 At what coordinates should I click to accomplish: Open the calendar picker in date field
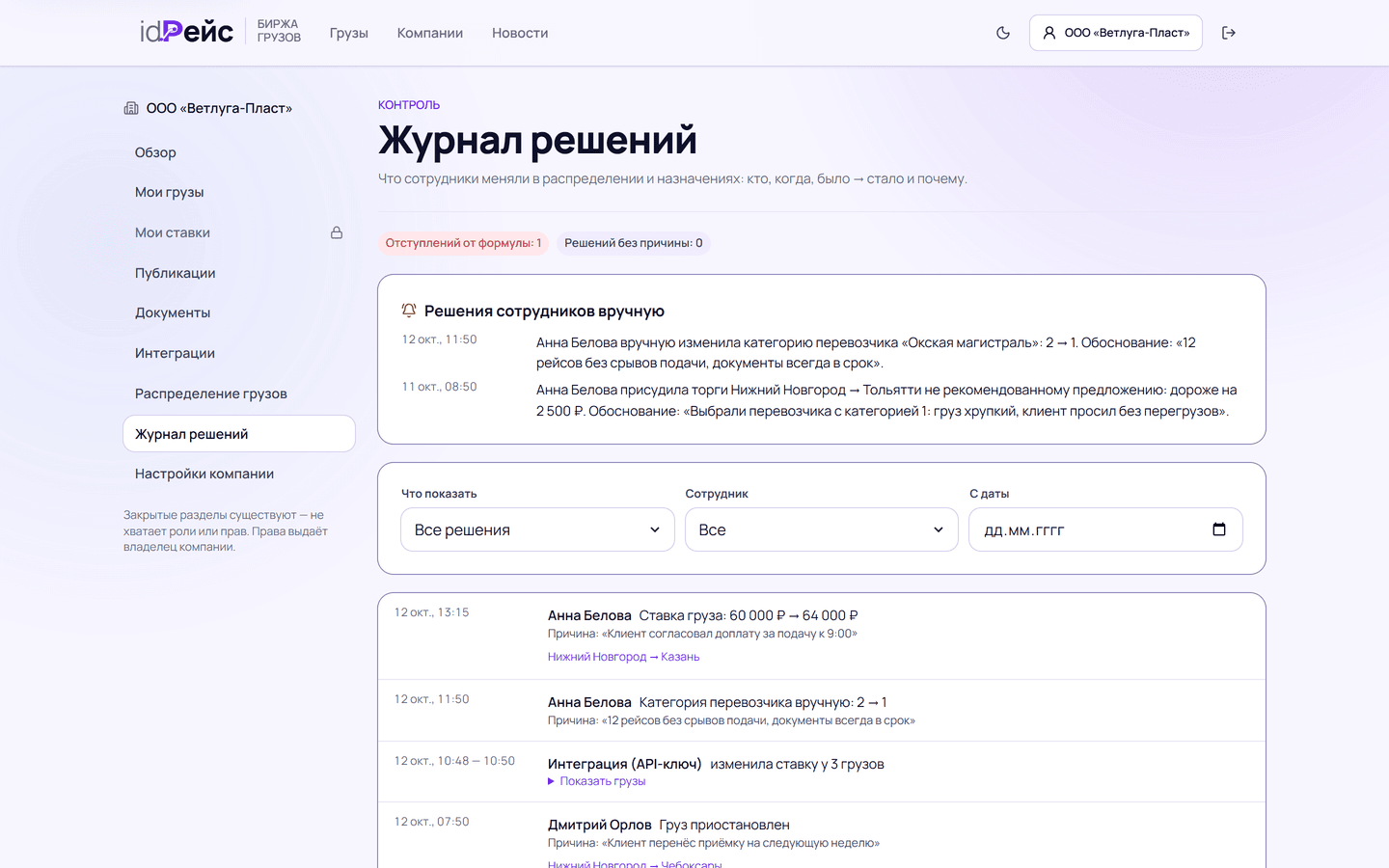(1219, 529)
